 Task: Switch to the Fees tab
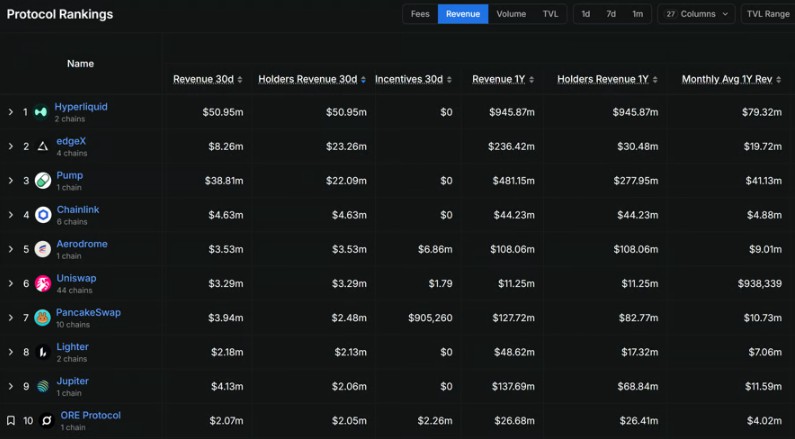420,14
